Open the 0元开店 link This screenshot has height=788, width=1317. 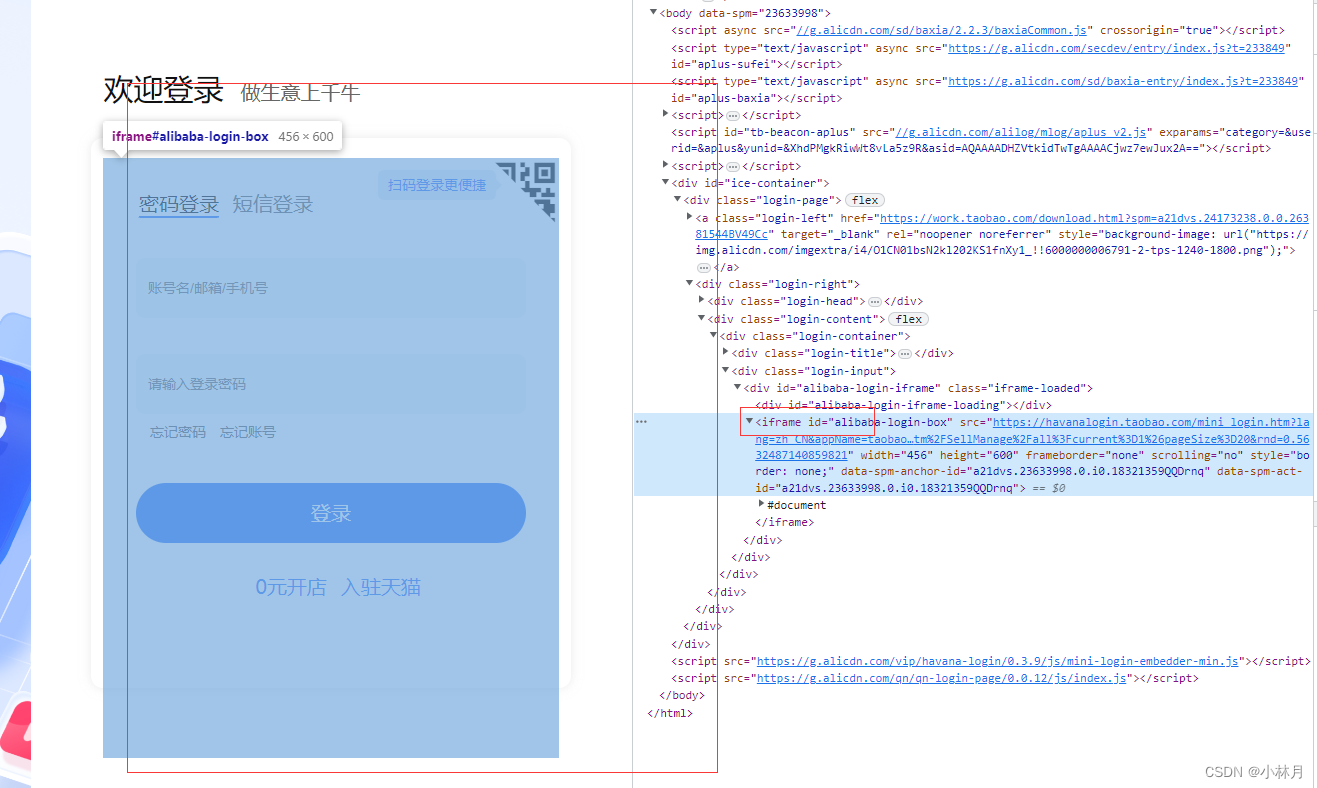(291, 587)
